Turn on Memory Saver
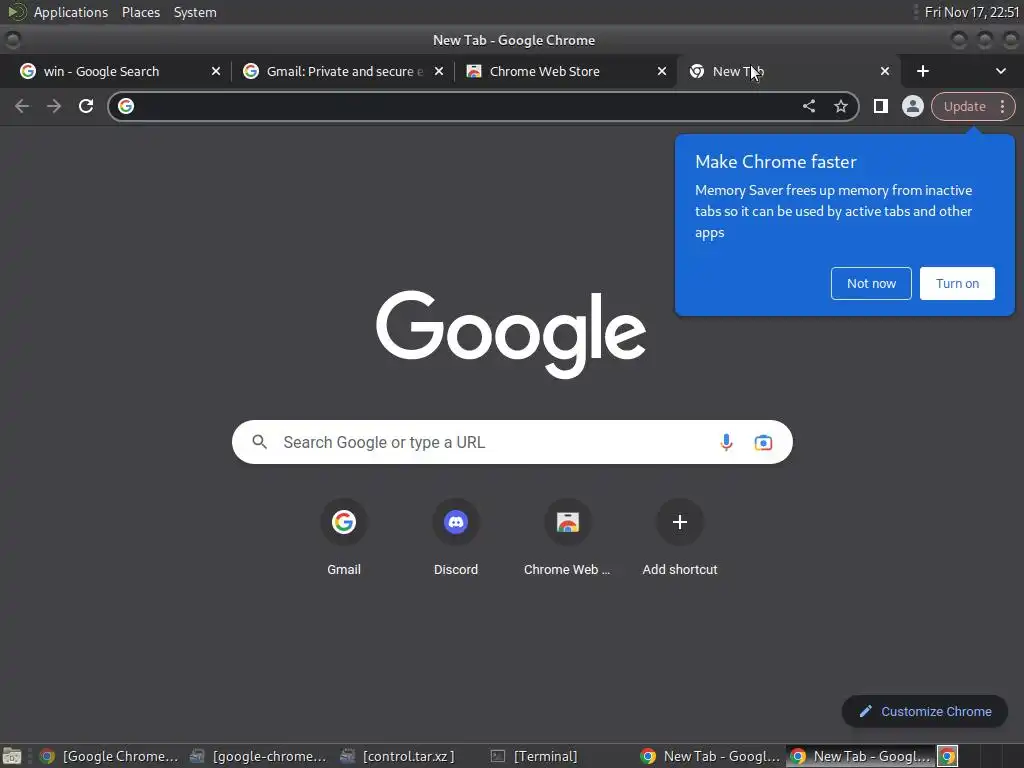This screenshot has height=768, width=1024. (x=957, y=283)
